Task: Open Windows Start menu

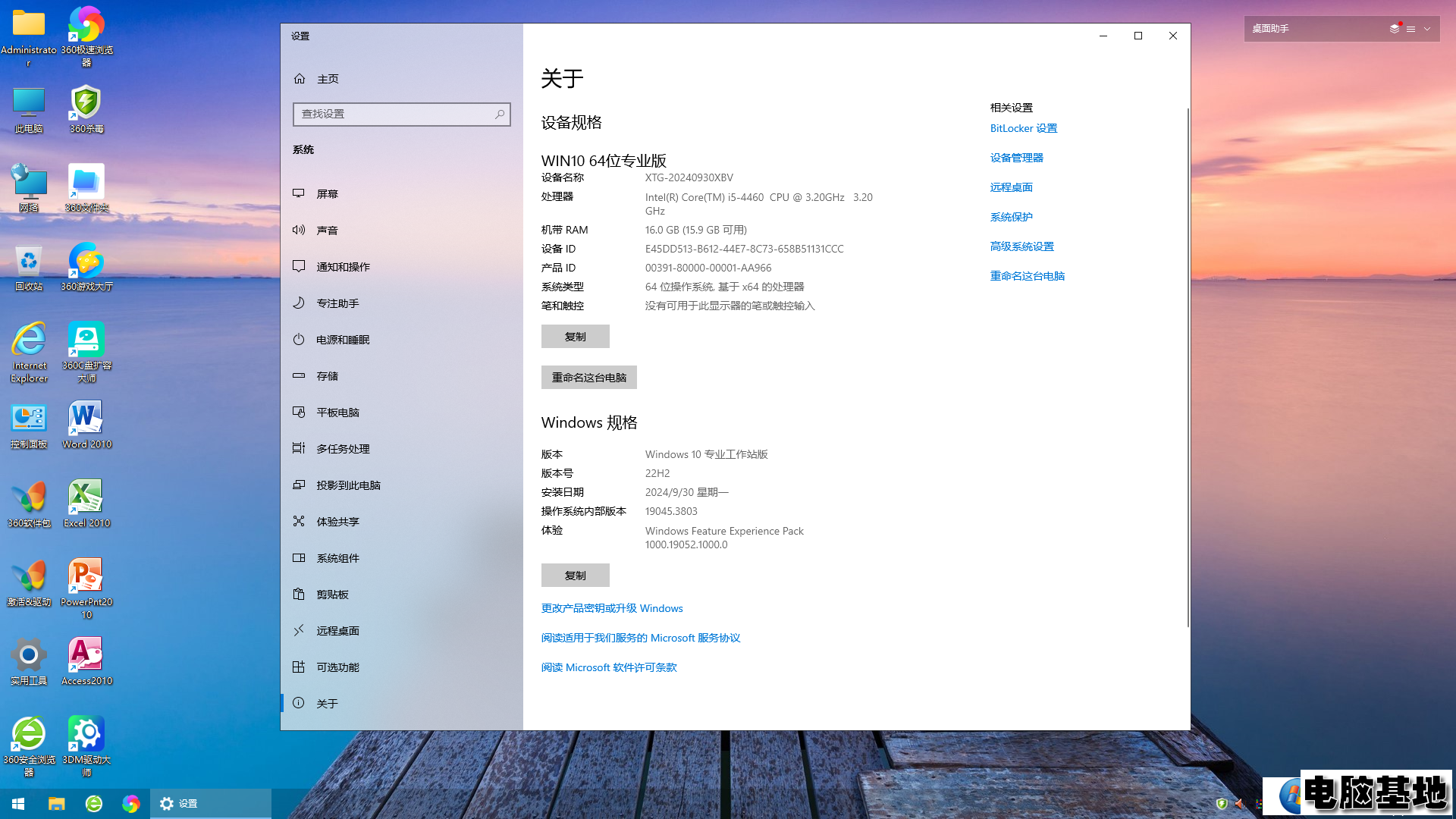Action: click(x=18, y=804)
